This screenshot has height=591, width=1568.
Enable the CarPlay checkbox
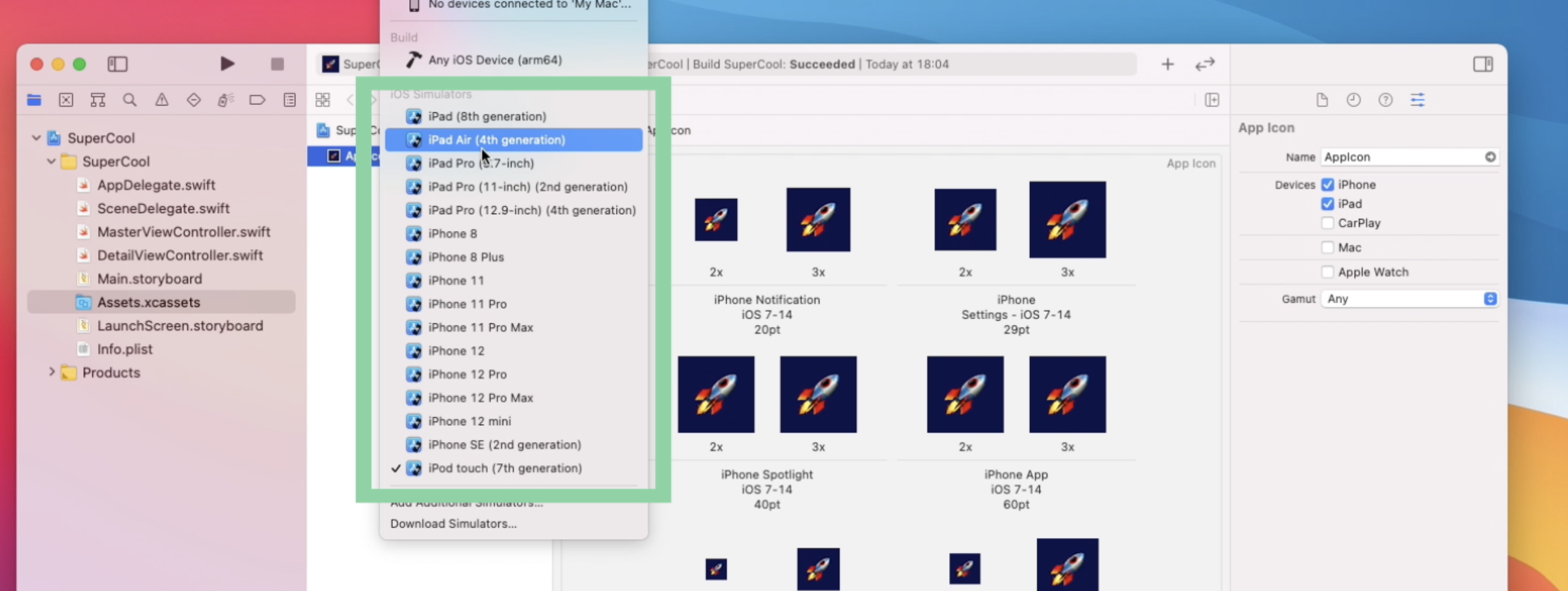(x=1328, y=223)
